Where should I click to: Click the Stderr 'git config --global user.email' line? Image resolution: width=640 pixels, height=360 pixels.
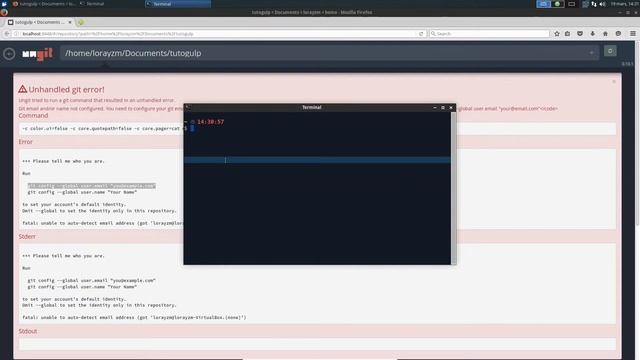tap(91, 280)
